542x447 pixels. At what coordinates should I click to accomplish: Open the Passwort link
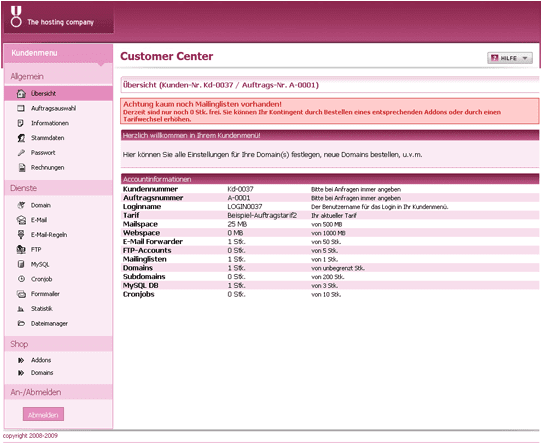pos(43,152)
